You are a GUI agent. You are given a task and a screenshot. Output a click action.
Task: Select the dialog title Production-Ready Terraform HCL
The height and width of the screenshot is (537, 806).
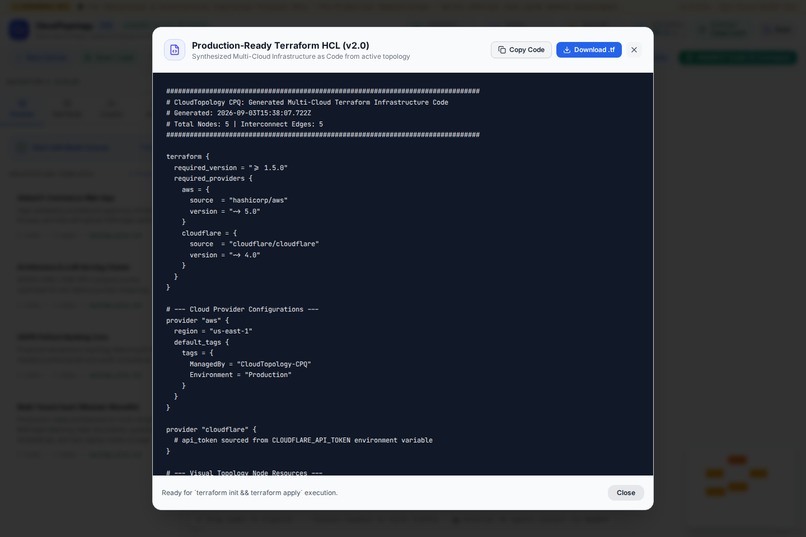point(280,45)
